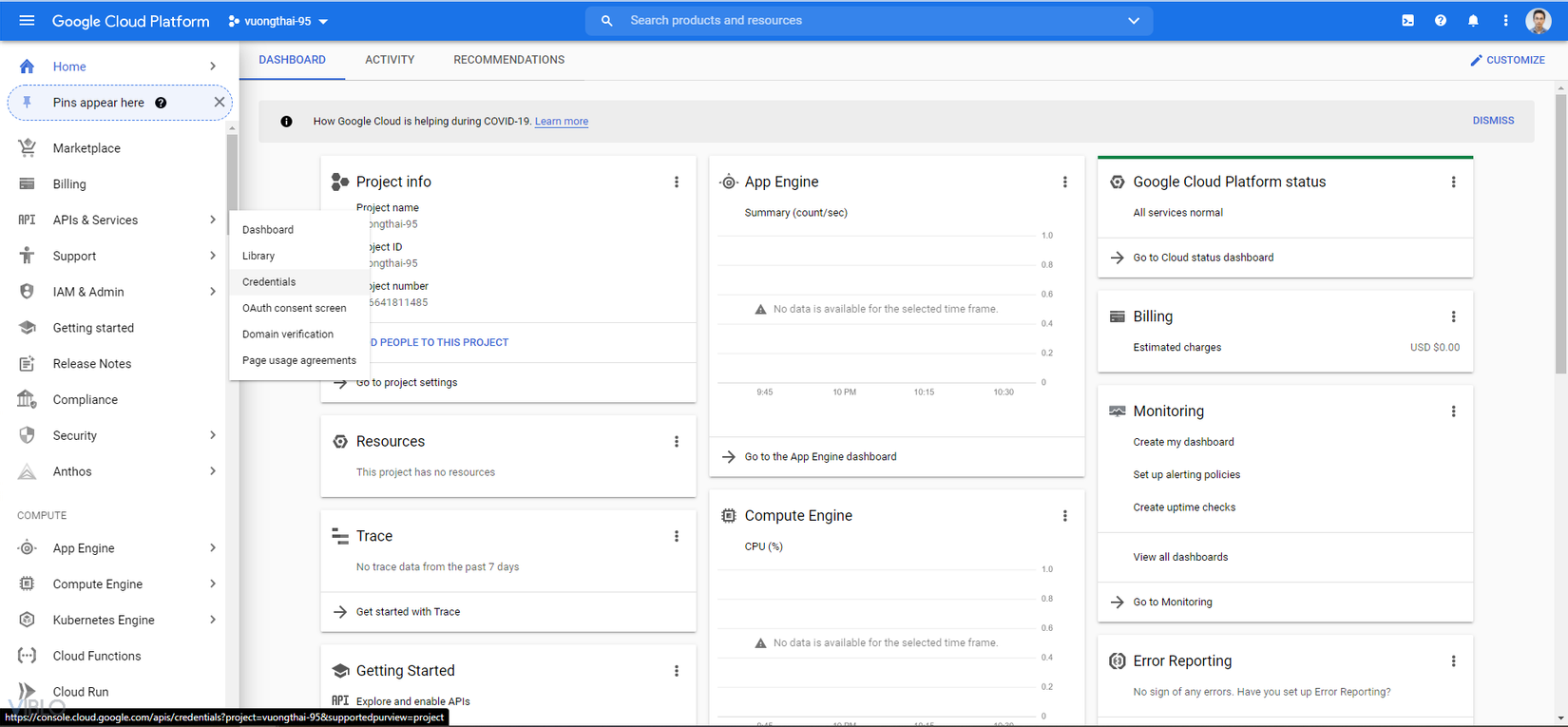The width and height of the screenshot is (1568, 727).
Task: Expand the Kubernetes Engine submenu arrow
Action: point(213,620)
